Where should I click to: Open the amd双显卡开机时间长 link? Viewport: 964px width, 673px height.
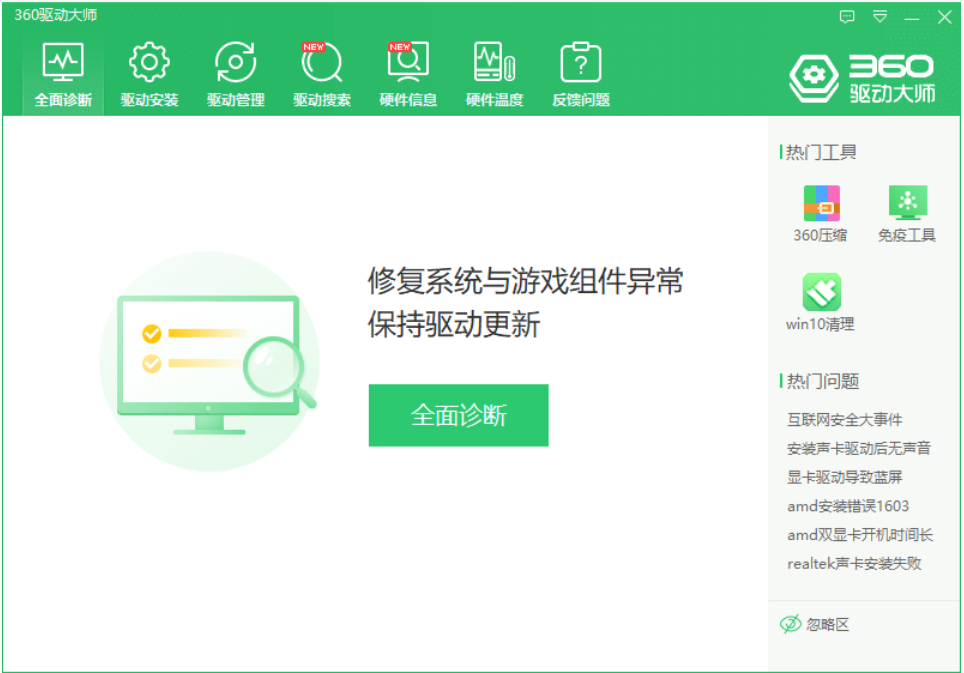[x=859, y=535]
